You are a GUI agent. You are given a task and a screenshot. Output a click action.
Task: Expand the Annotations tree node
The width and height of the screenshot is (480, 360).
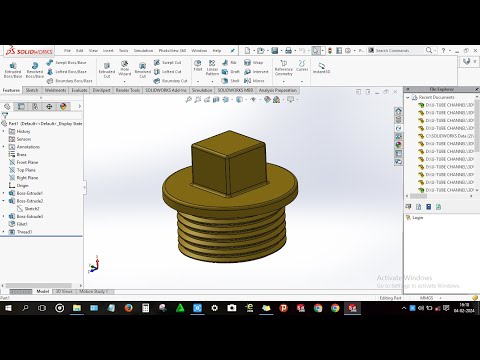pos(4,147)
